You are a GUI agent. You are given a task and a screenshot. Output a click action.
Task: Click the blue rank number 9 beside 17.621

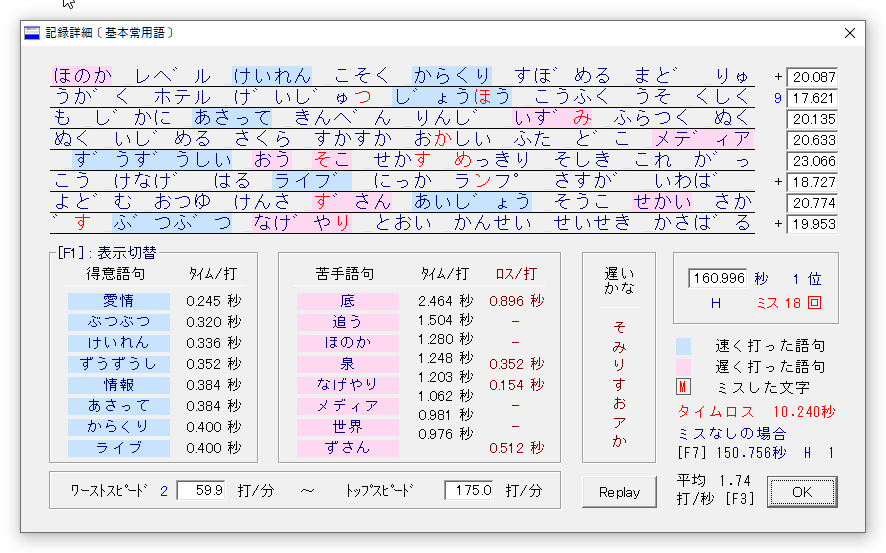(778, 98)
